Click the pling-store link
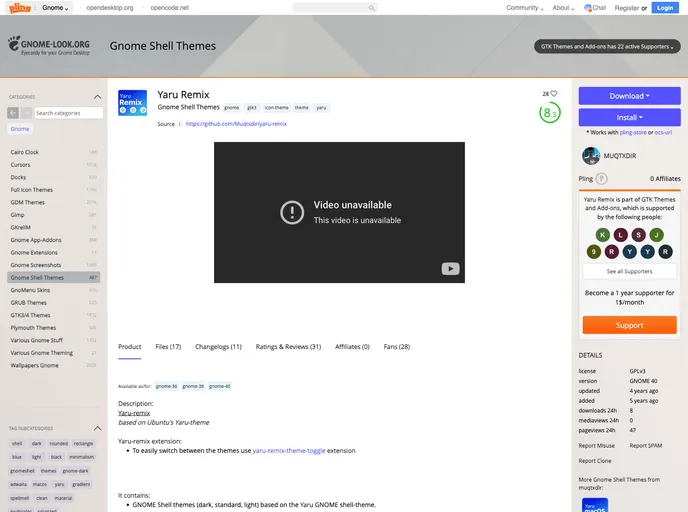This screenshot has width=688, height=512. (x=633, y=132)
